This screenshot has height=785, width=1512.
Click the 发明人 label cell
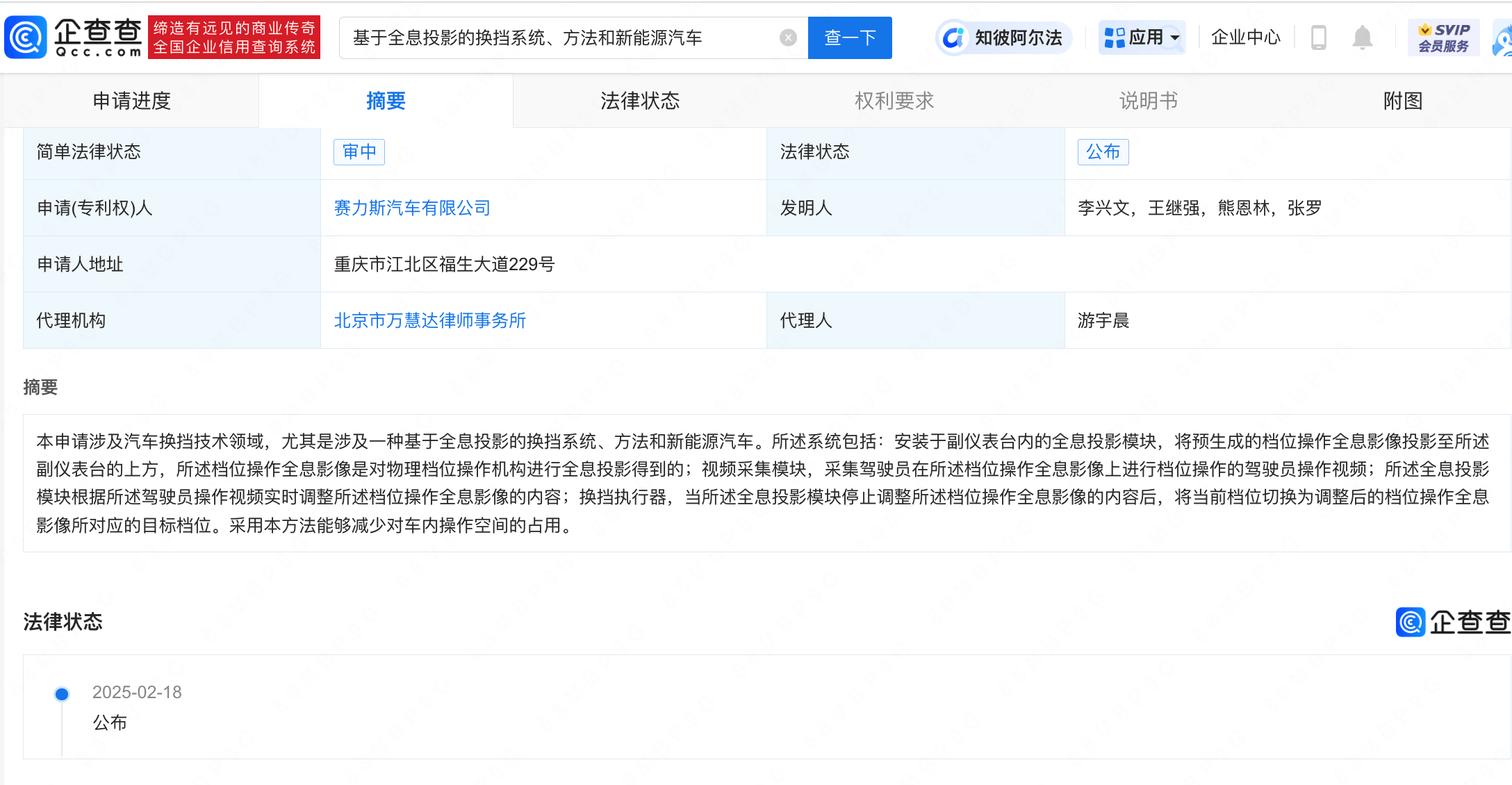(x=915, y=208)
